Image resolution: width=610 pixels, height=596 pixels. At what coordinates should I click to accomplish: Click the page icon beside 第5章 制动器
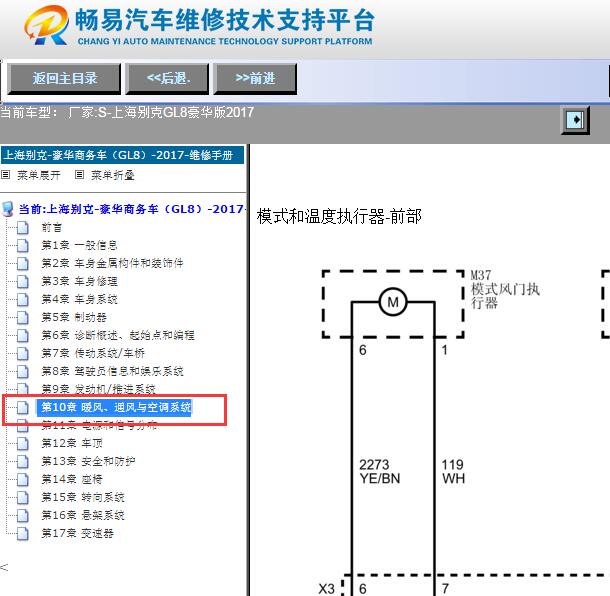click(23, 317)
